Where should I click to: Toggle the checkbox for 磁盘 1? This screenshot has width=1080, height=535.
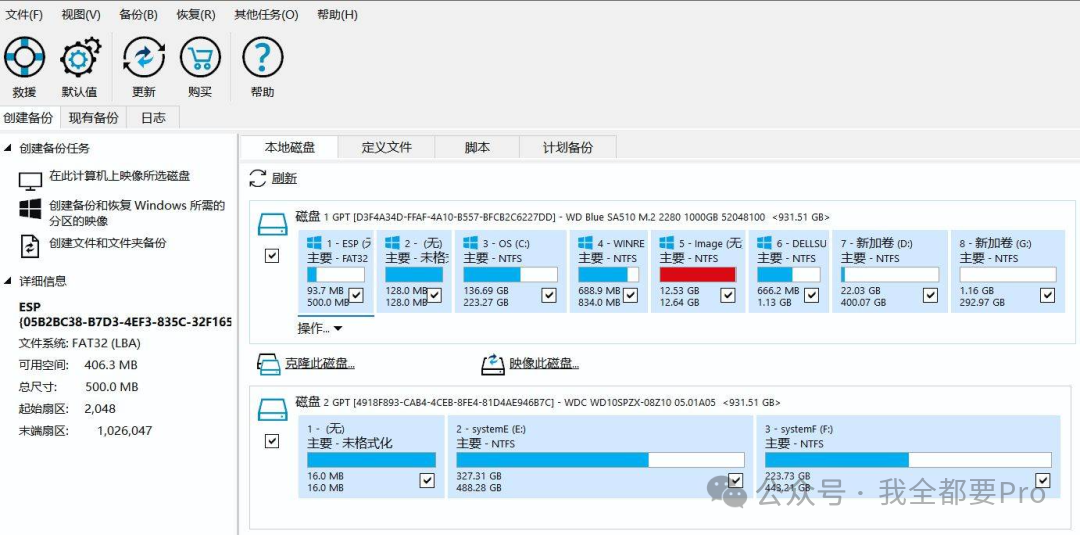(x=272, y=256)
